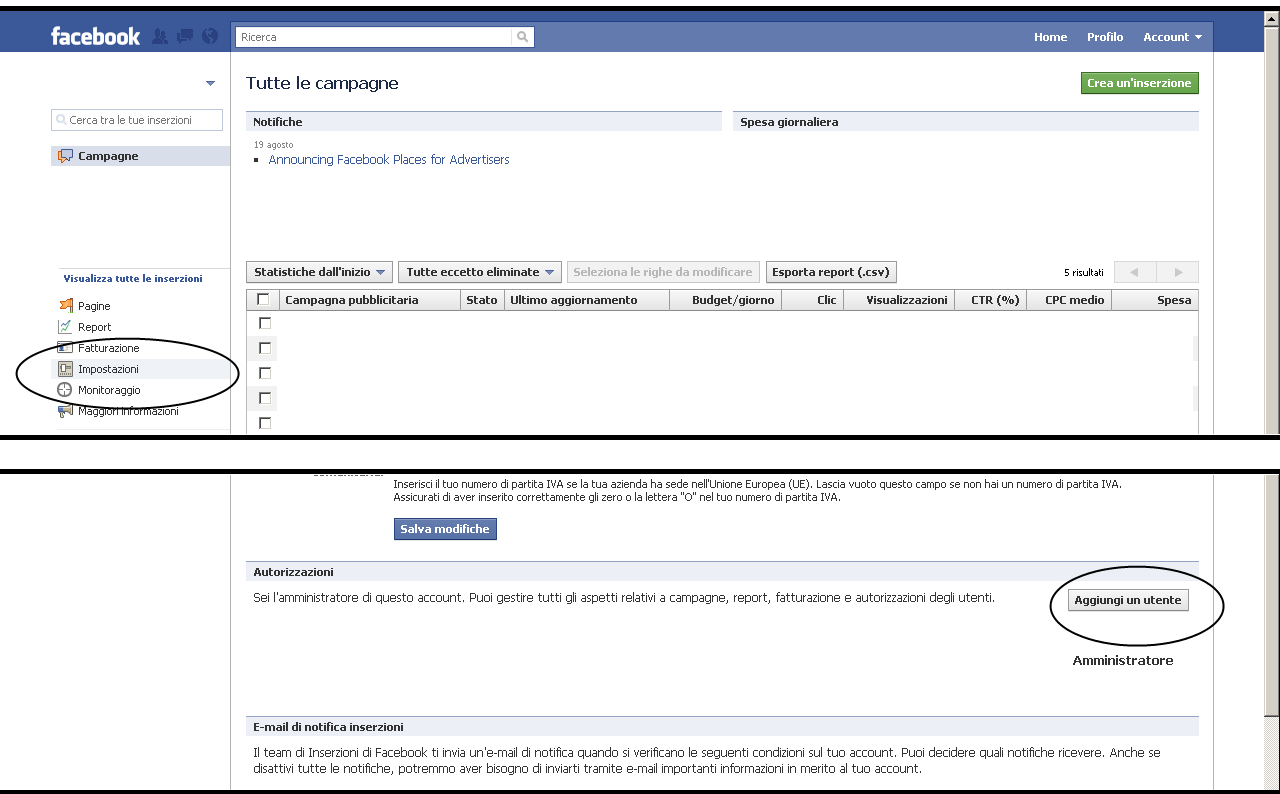Screen dimensions: 1280x794
Task: Click the Crea un'inserzione button
Action: tap(1140, 83)
